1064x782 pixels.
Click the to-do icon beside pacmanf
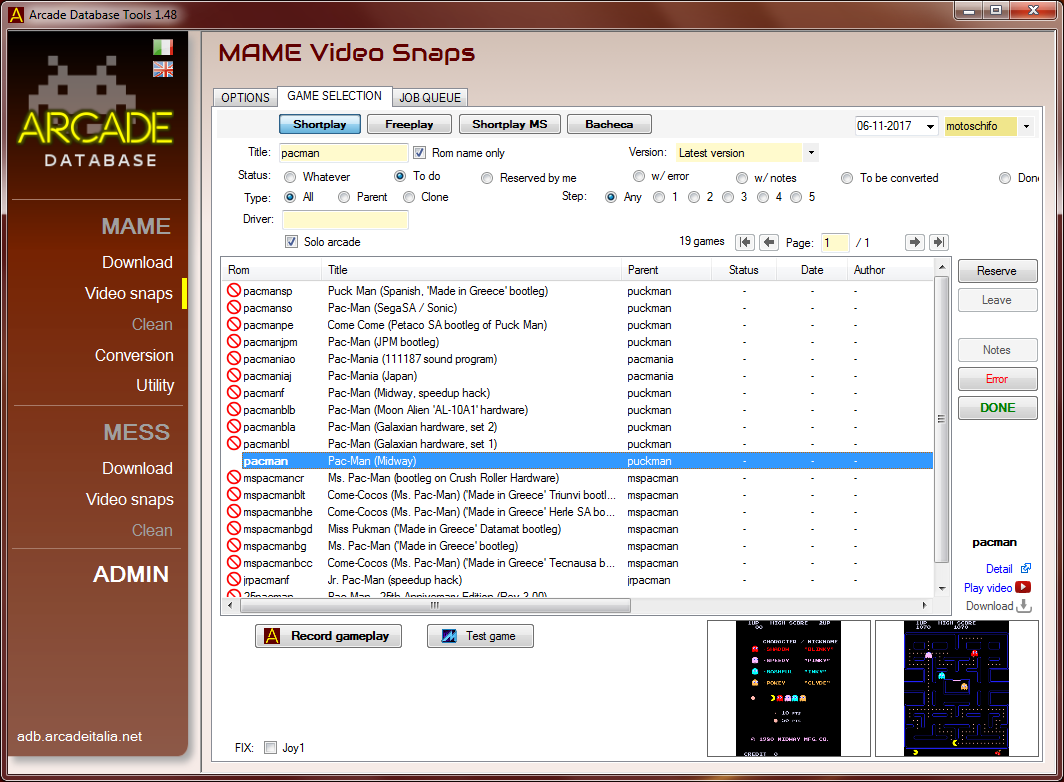pyautogui.click(x=234, y=392)
